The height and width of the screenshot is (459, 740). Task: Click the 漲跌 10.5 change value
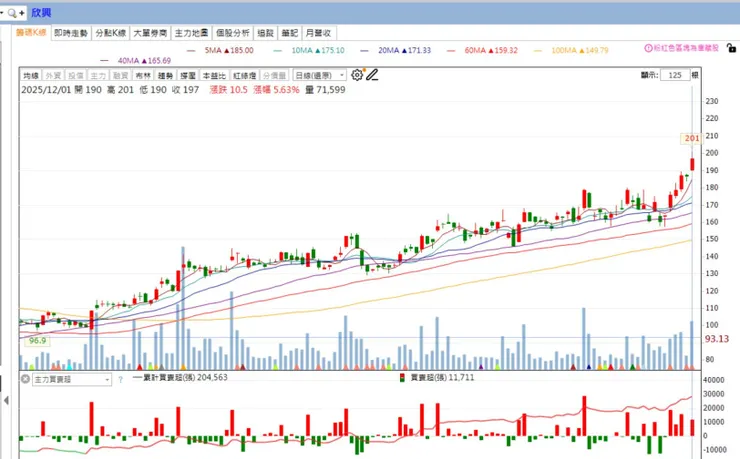point(228,90)
